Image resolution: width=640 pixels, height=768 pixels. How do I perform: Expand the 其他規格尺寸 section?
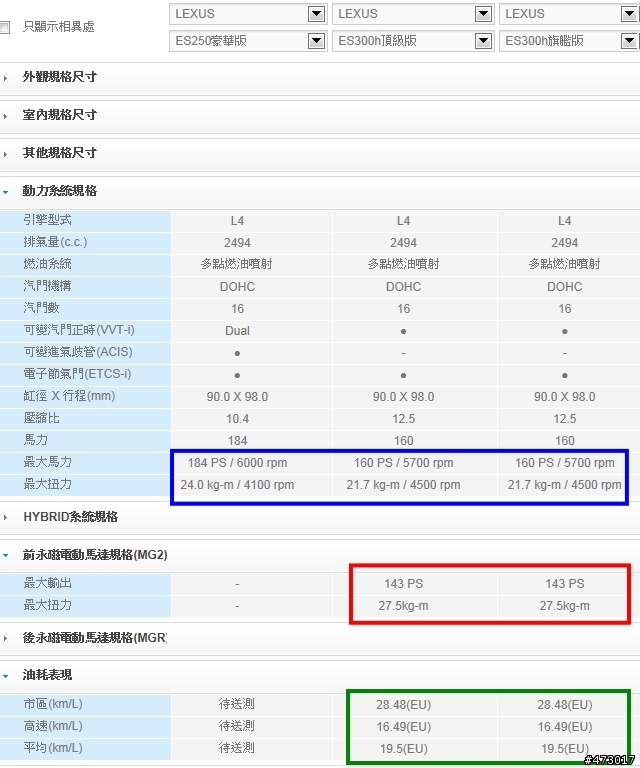pos(60,153)
